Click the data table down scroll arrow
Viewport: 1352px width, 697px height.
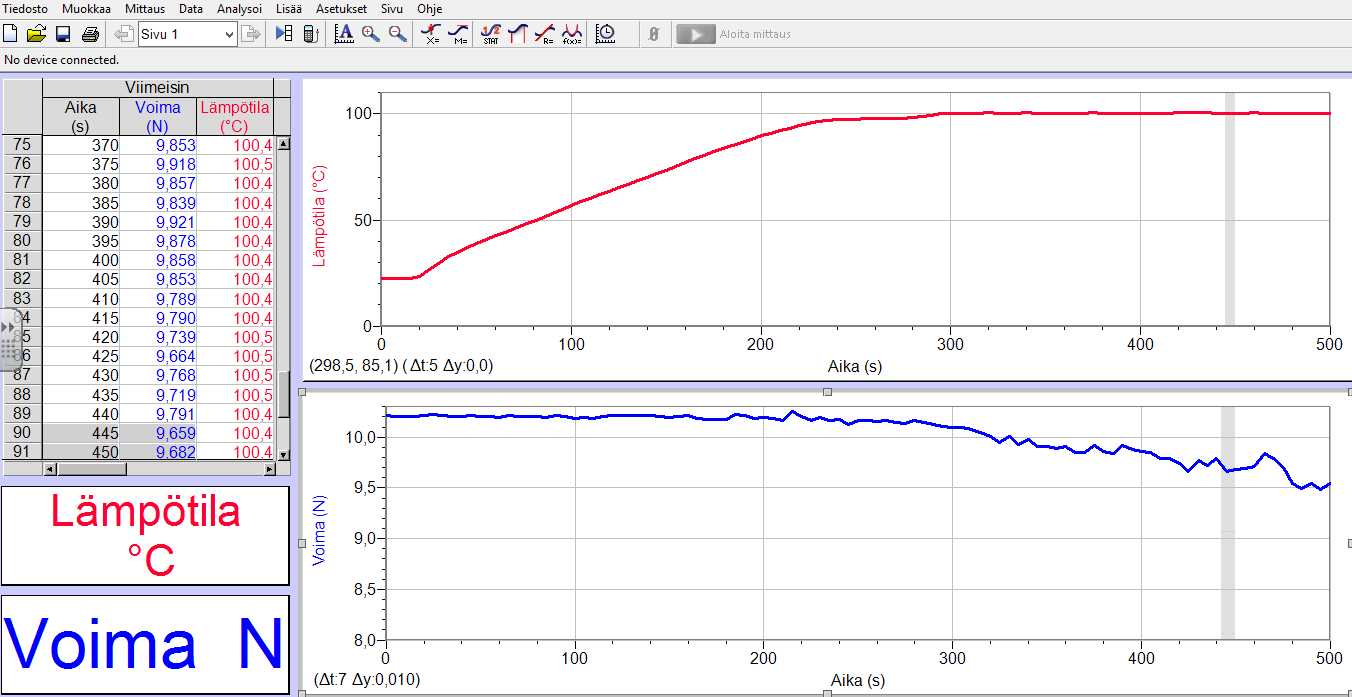click(x=283, y=454)
